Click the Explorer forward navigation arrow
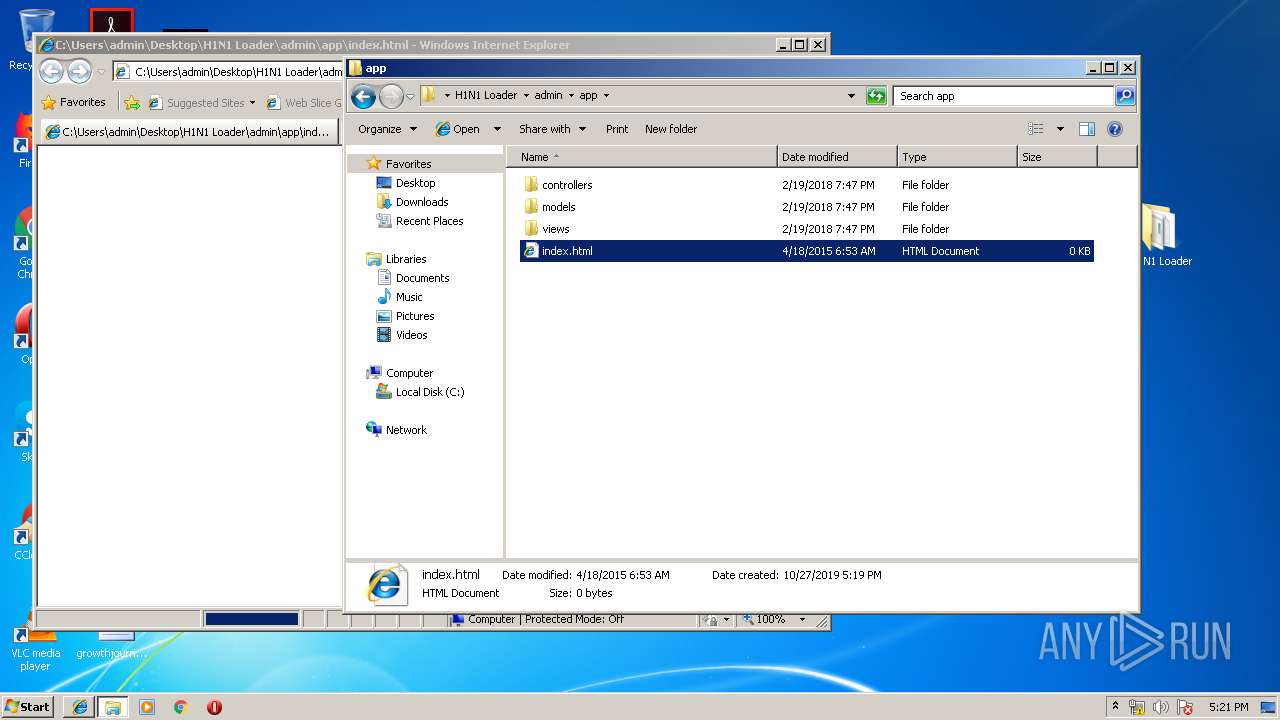The image size is (1280, 720). pos(391,96)
